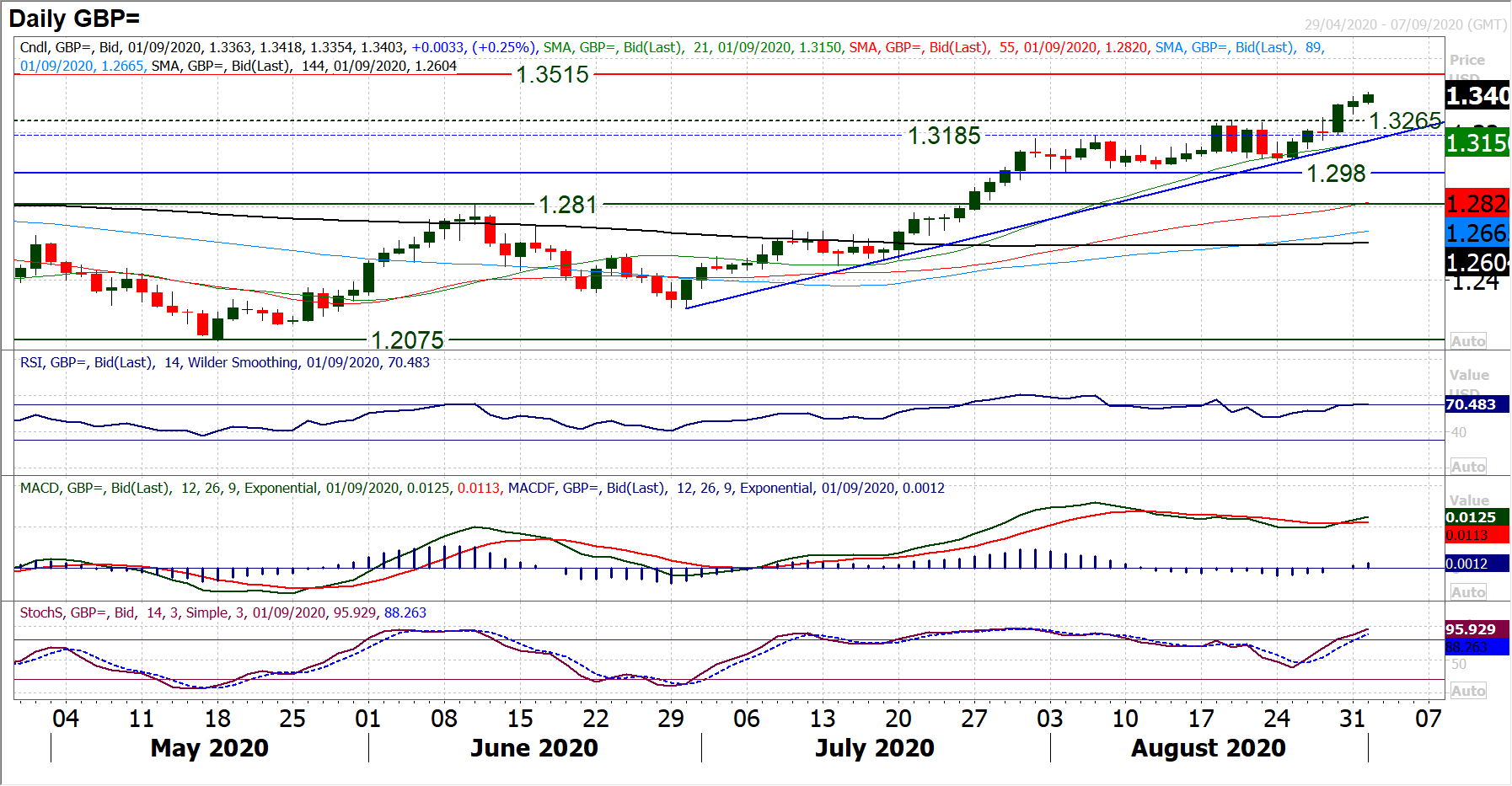This screenshot has height=786, width=1512.
Task: Select the June 2020 month label
Action: coord(533,748)
